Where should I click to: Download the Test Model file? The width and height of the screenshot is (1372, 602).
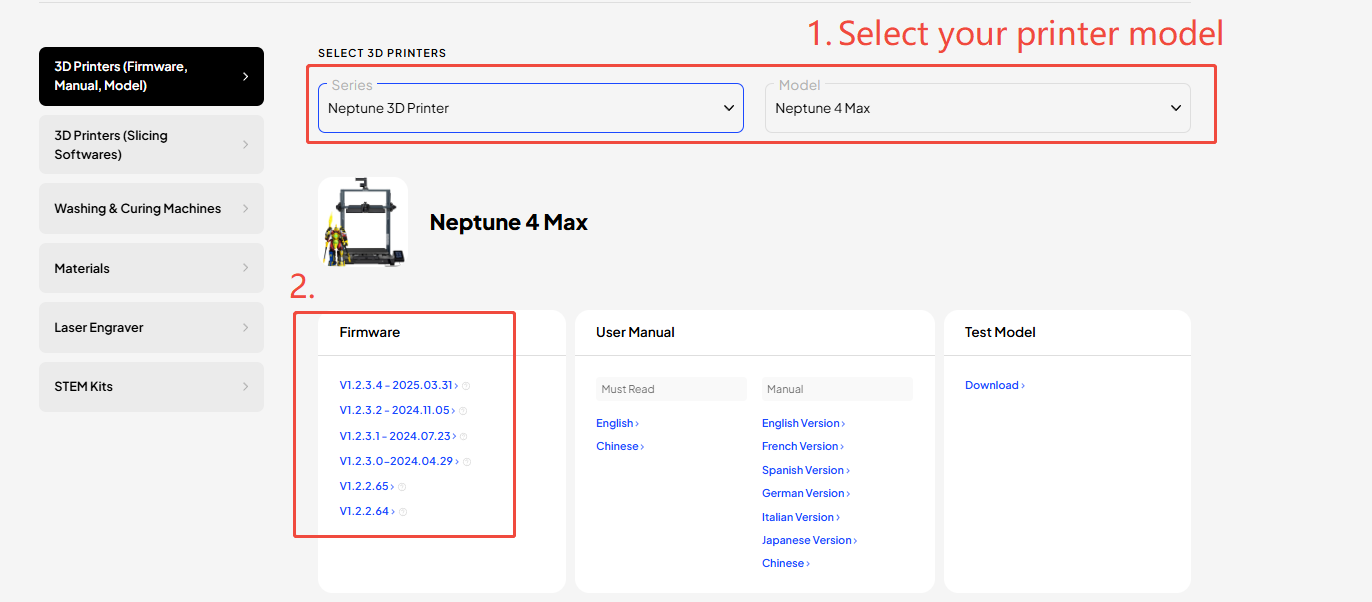(994, 385)
